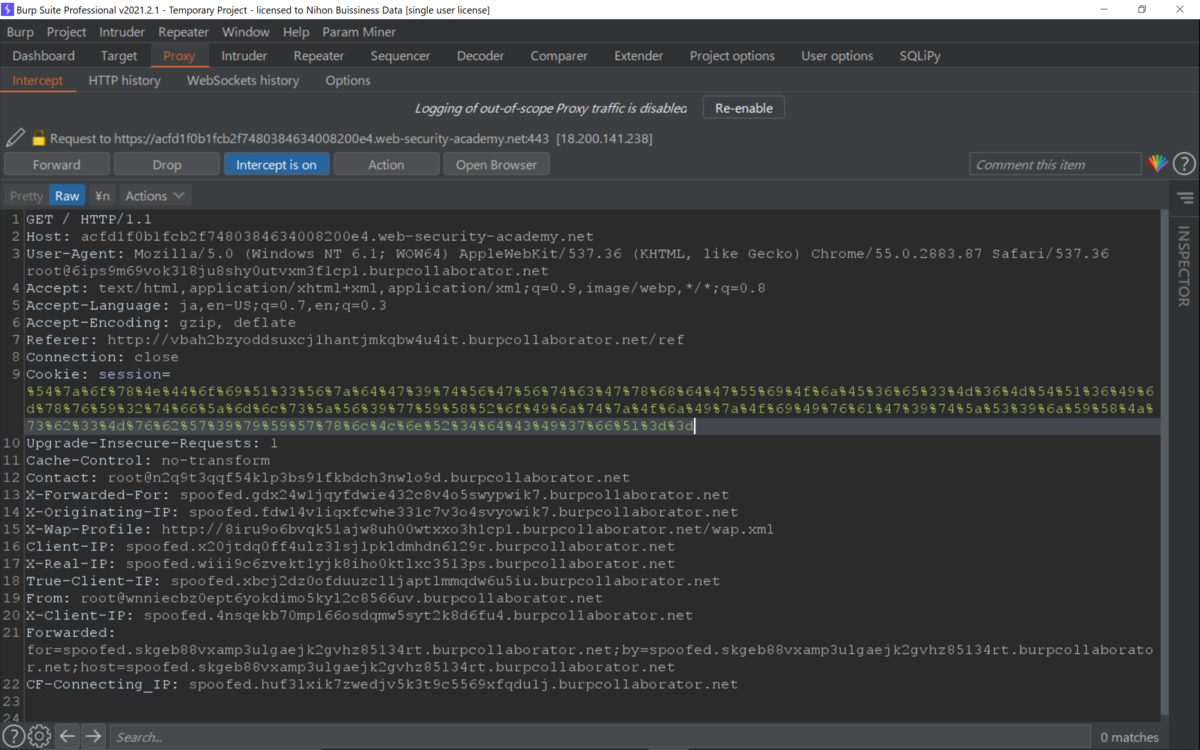Screen dimensions: 1200x750
Task: Click the 0 matches status text
Action: [1129, 737]
